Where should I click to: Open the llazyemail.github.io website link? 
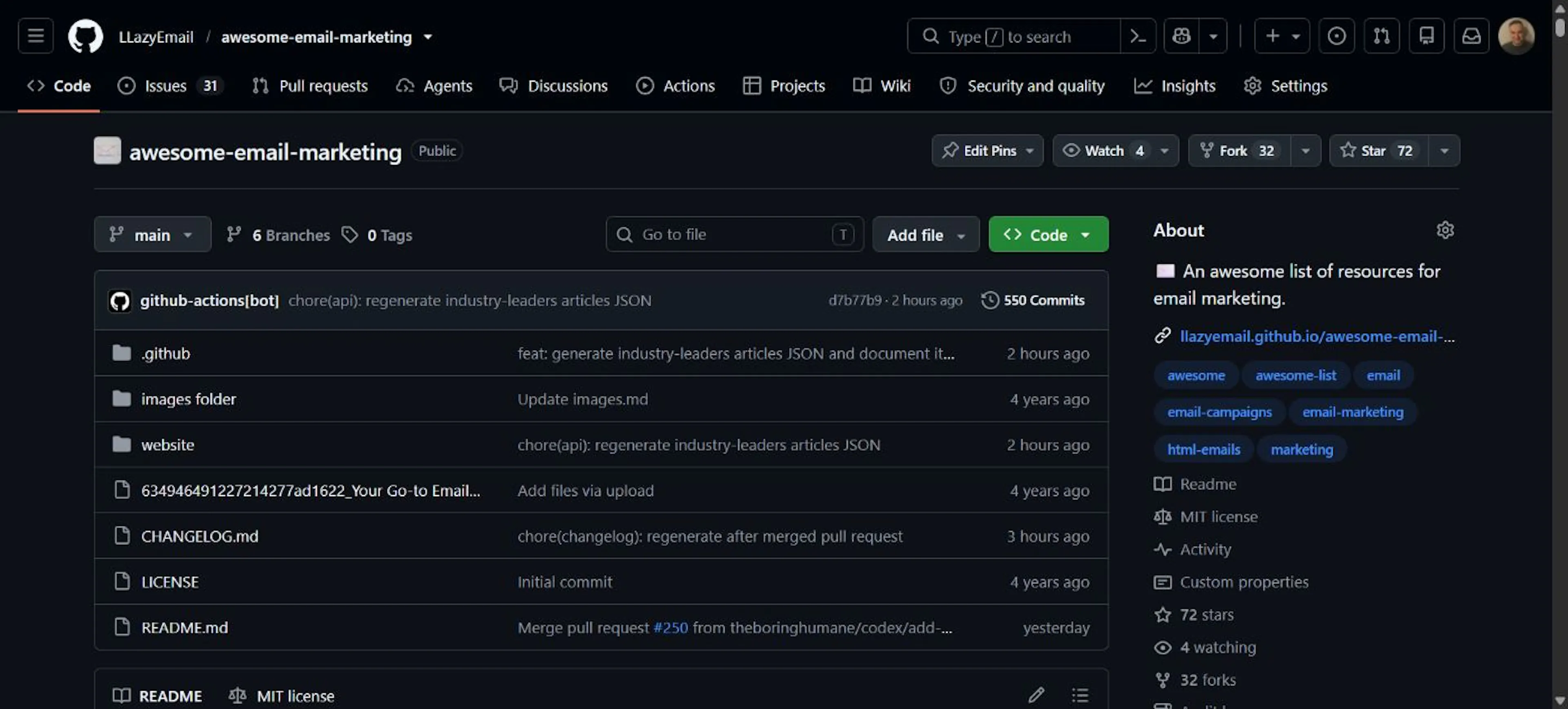coord(1317,336)
